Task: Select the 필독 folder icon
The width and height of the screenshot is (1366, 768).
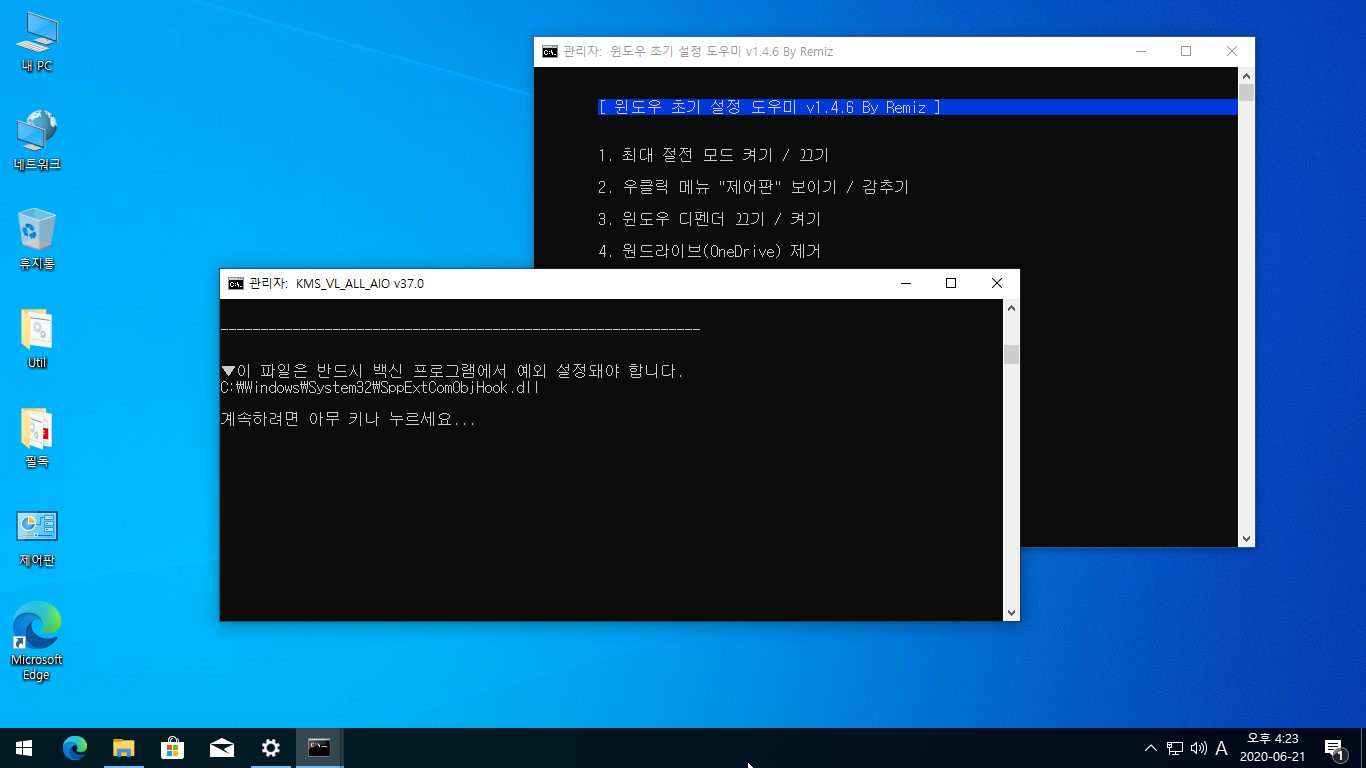Action: click(x=37, y=438)
